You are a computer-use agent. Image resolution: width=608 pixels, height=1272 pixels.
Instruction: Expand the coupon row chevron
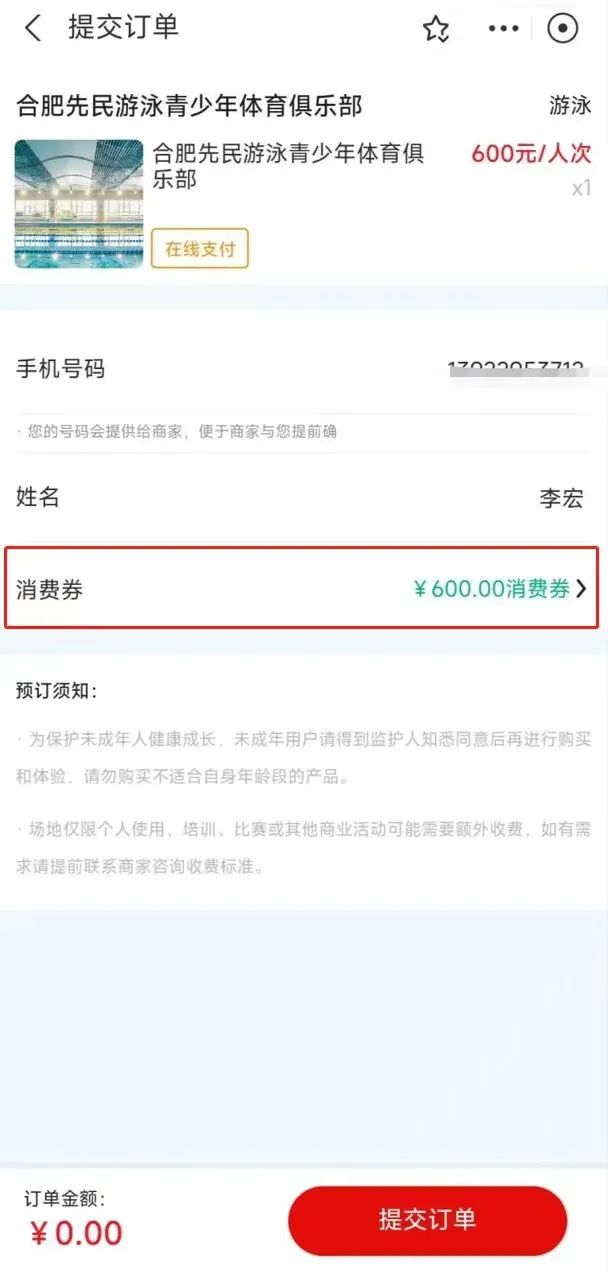(582, 589)
